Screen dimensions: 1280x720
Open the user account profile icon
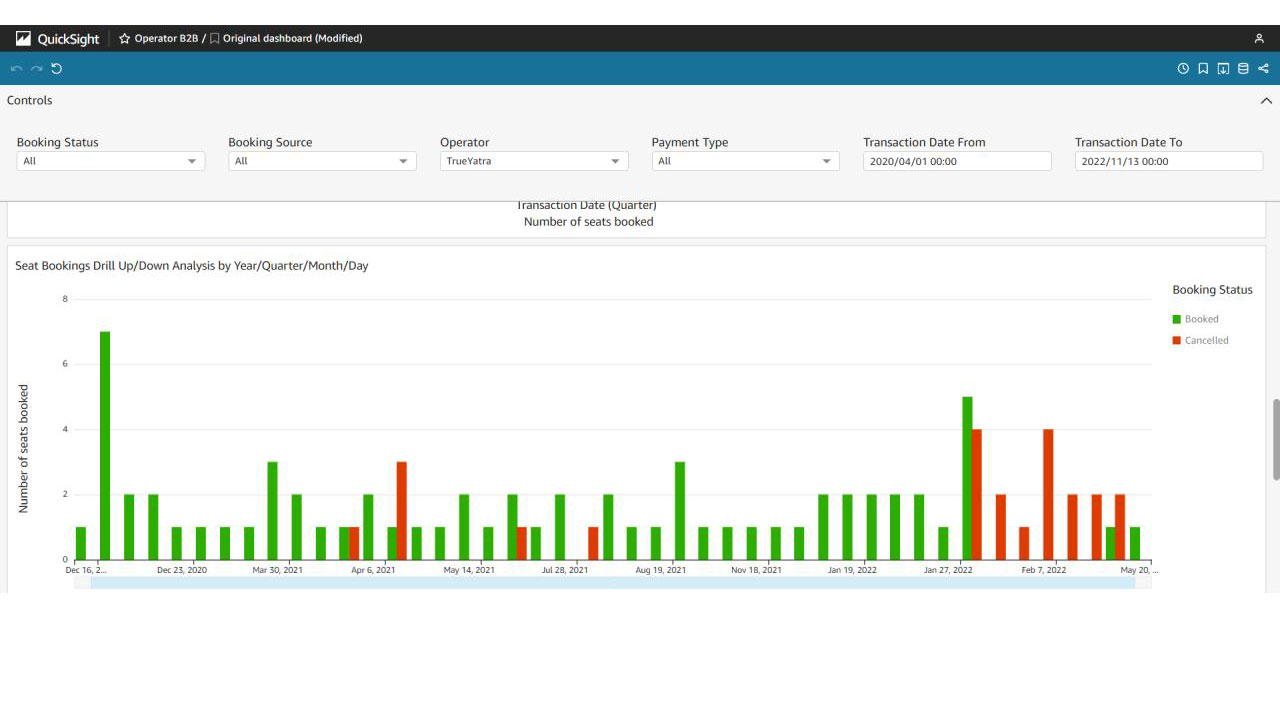click(x=1259, y=39)
